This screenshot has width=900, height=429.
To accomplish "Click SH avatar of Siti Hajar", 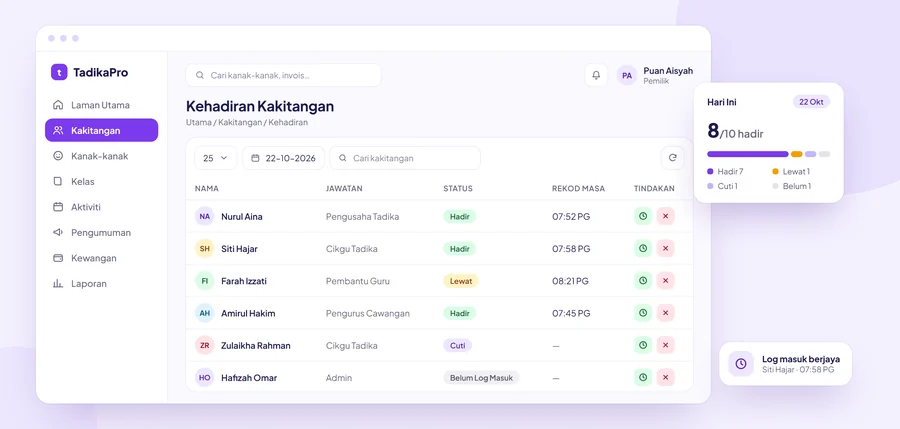I will tap(204, 249).
